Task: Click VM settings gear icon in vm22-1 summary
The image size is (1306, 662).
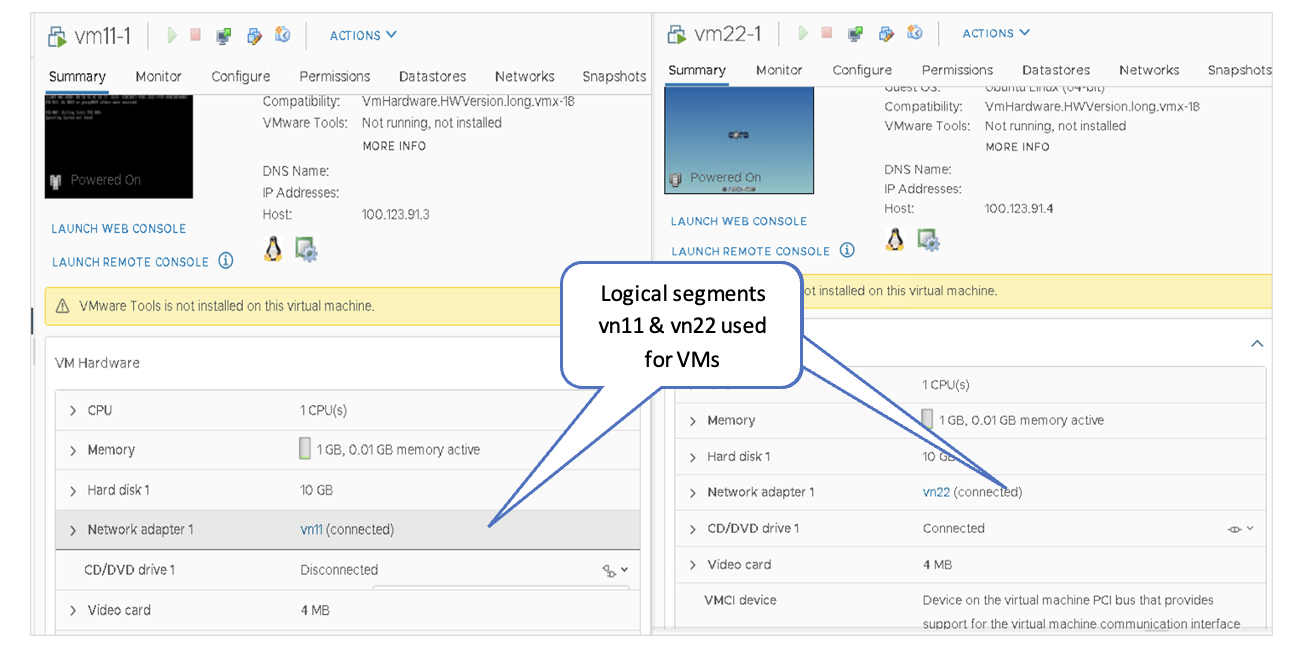Action: tap(928, 240)
